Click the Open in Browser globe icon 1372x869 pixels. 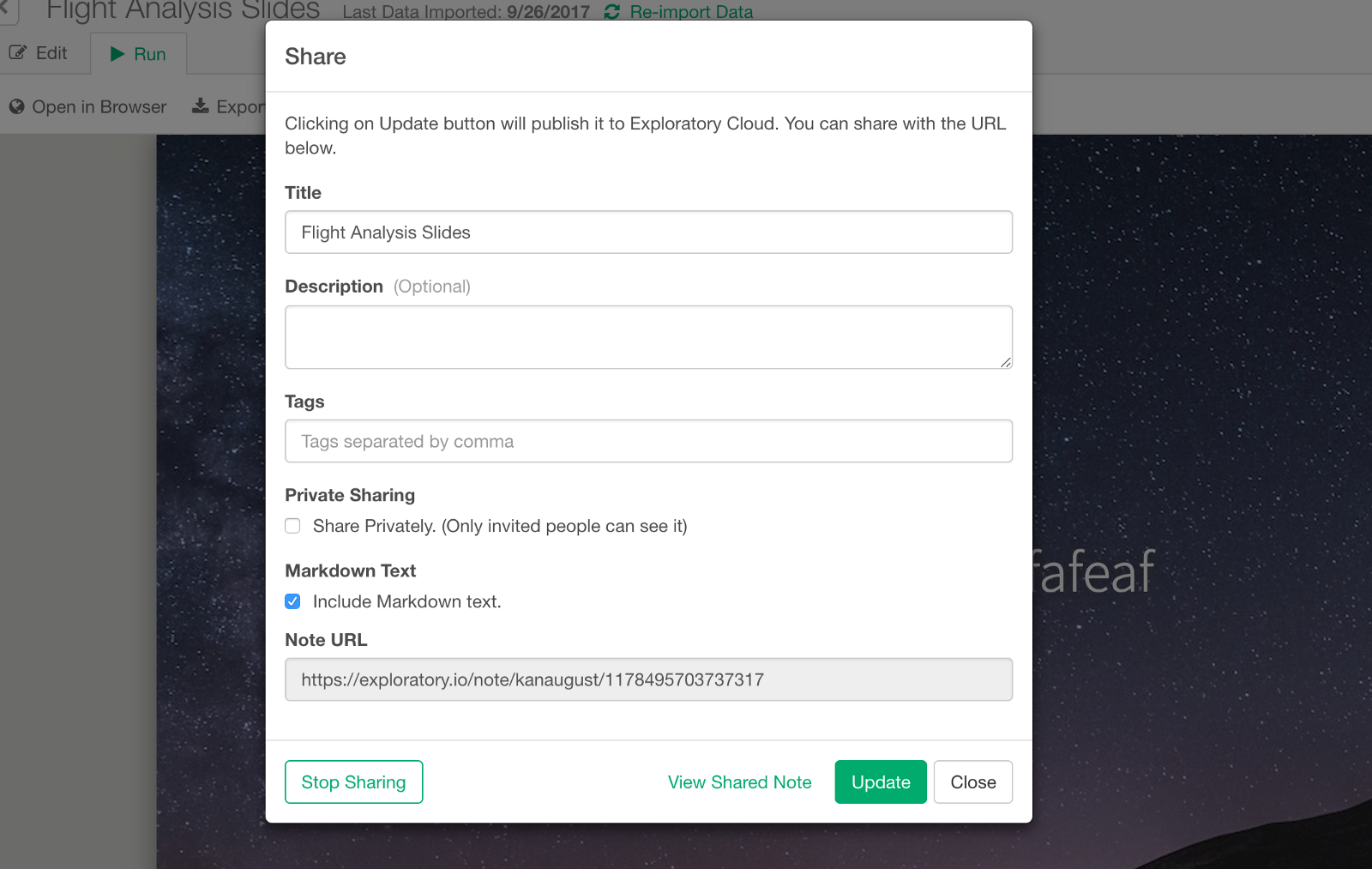pyautogui.click(x=17, y=107)
